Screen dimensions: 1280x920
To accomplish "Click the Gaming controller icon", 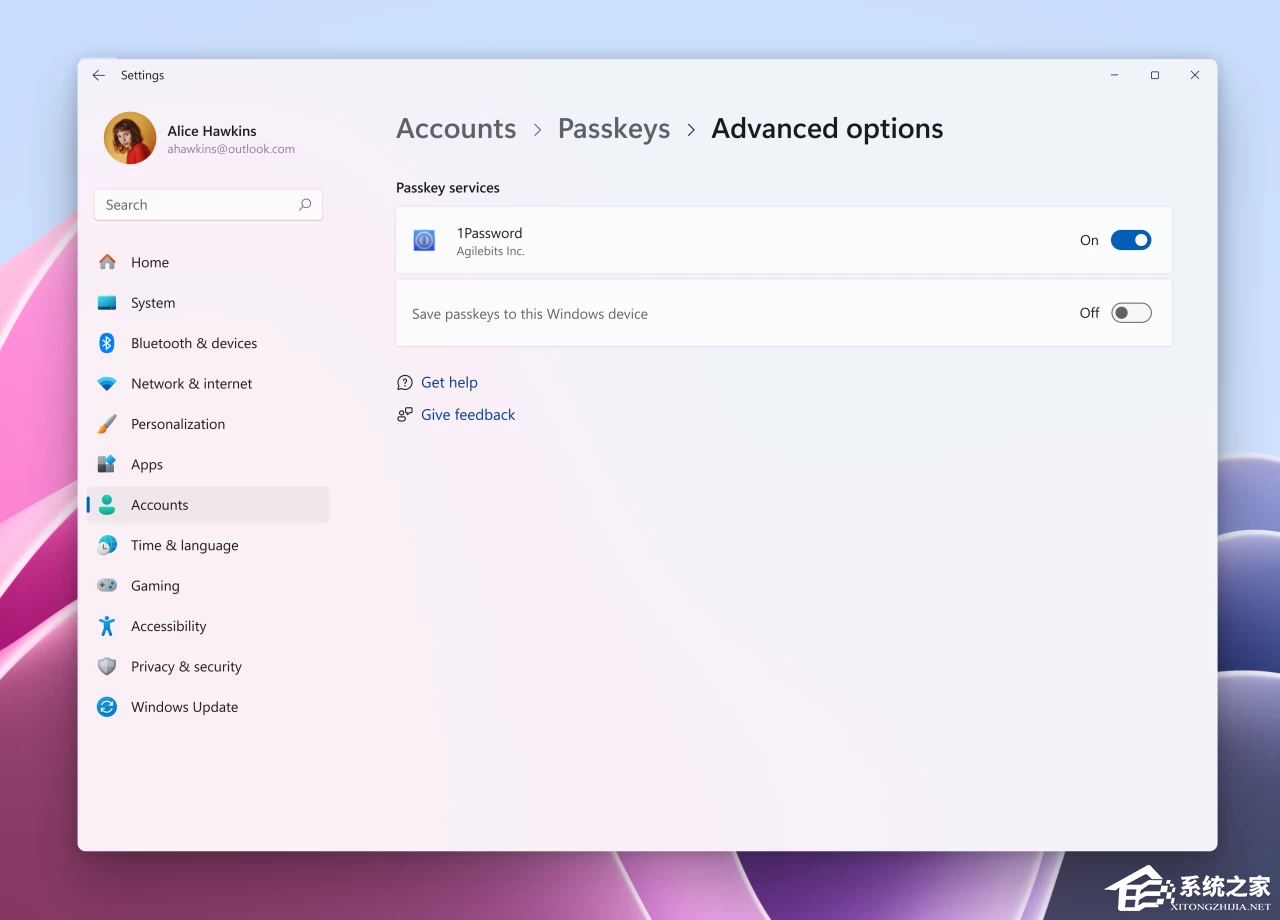I will pyautogui.click(x=106, y=585).
